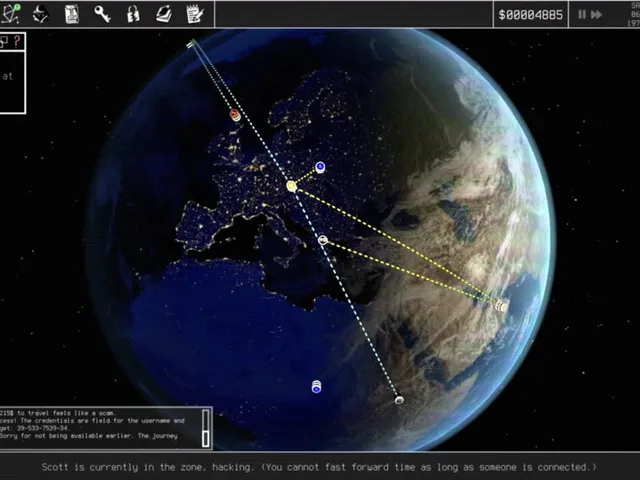
Task: Select the grey node near the Balkans
Action: 322,240
